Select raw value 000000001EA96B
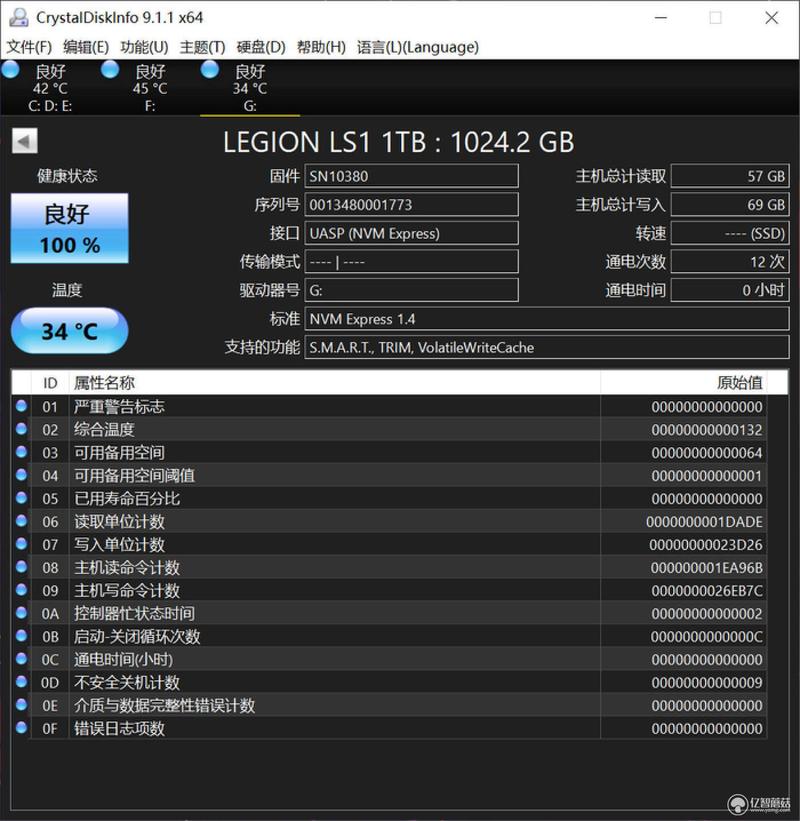The height and width of the screenshot is (821, 800). [x=706, y=568]
